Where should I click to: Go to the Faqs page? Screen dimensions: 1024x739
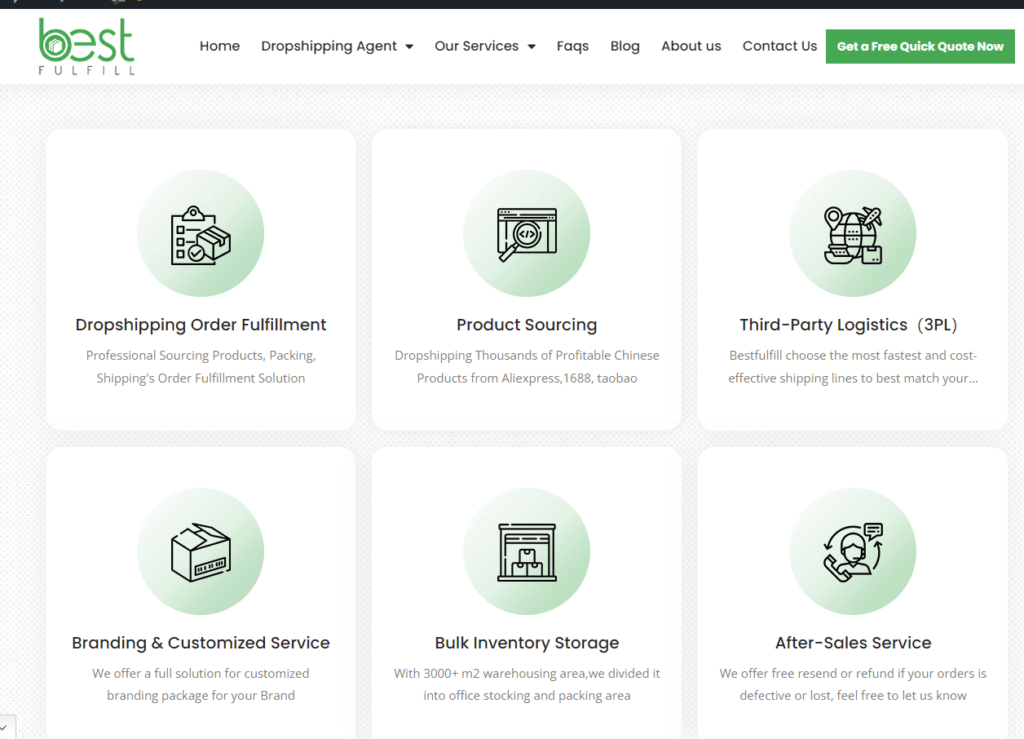pos(572,46)
